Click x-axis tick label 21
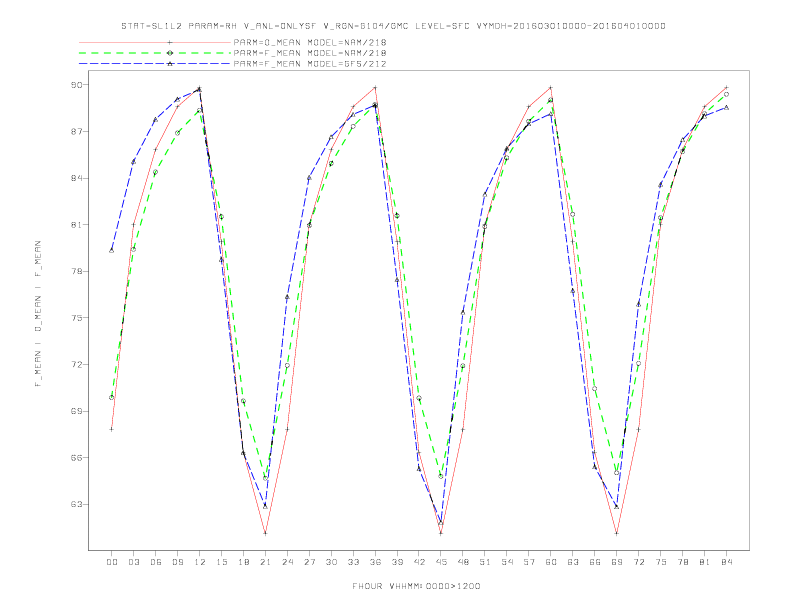The image size is (792, 612). click(x=265, y=562)
